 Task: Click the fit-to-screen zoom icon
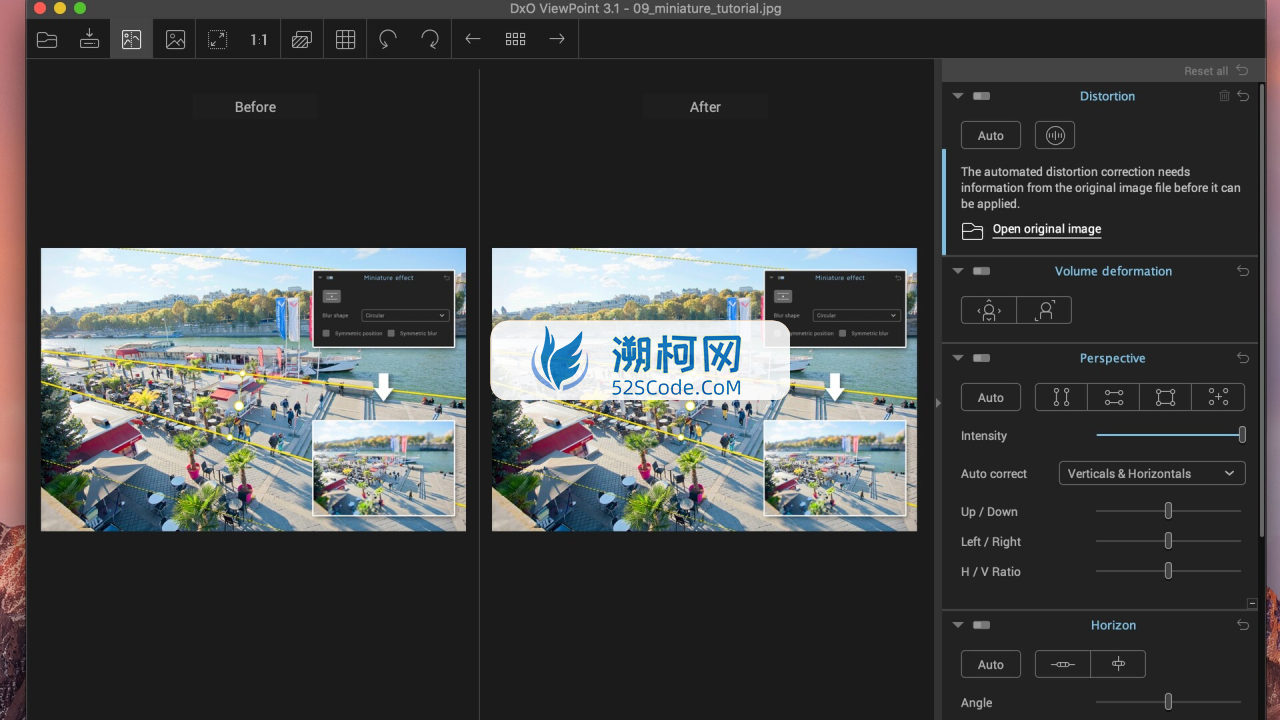point(217,40)
